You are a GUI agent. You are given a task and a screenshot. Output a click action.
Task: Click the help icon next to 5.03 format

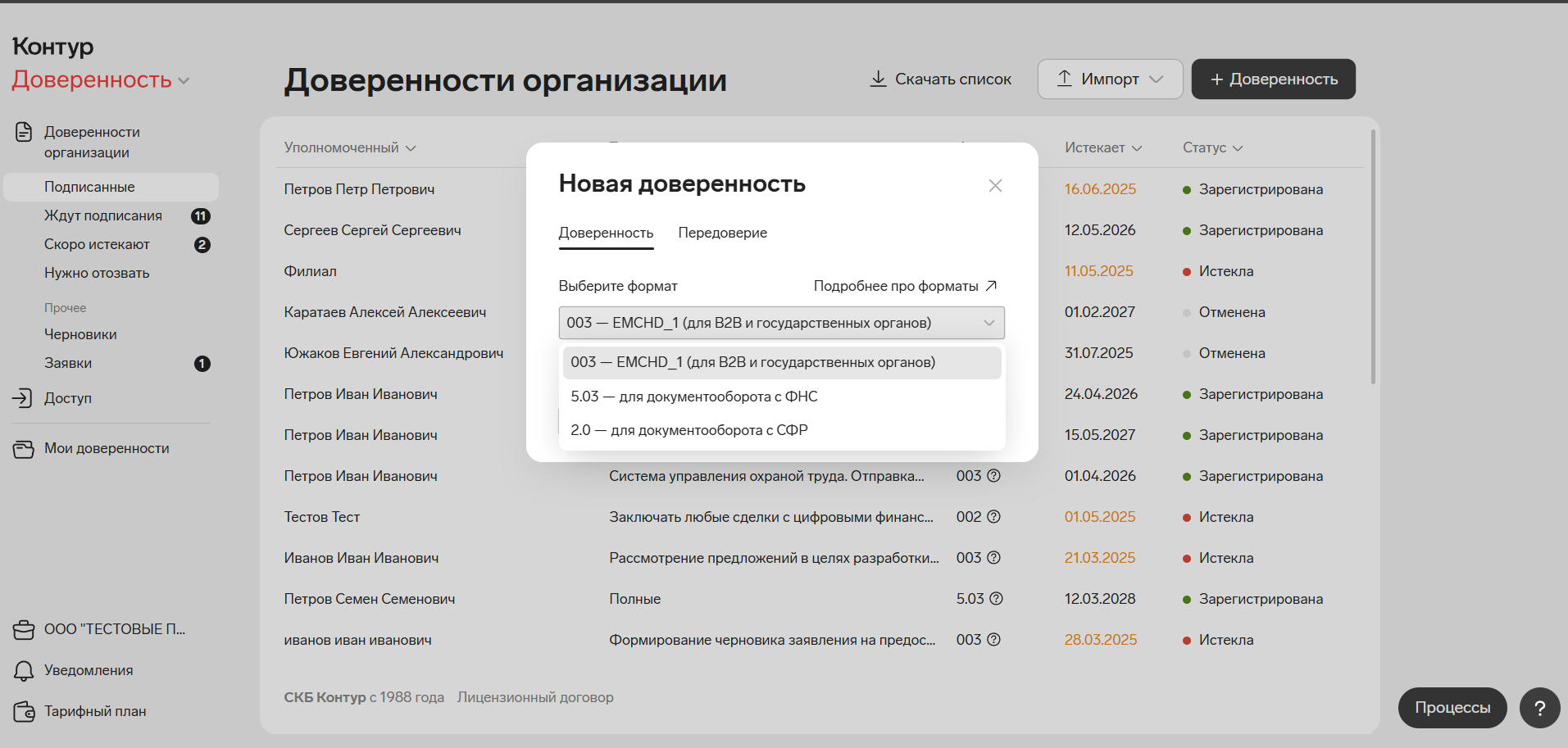[x=996, y=599]
